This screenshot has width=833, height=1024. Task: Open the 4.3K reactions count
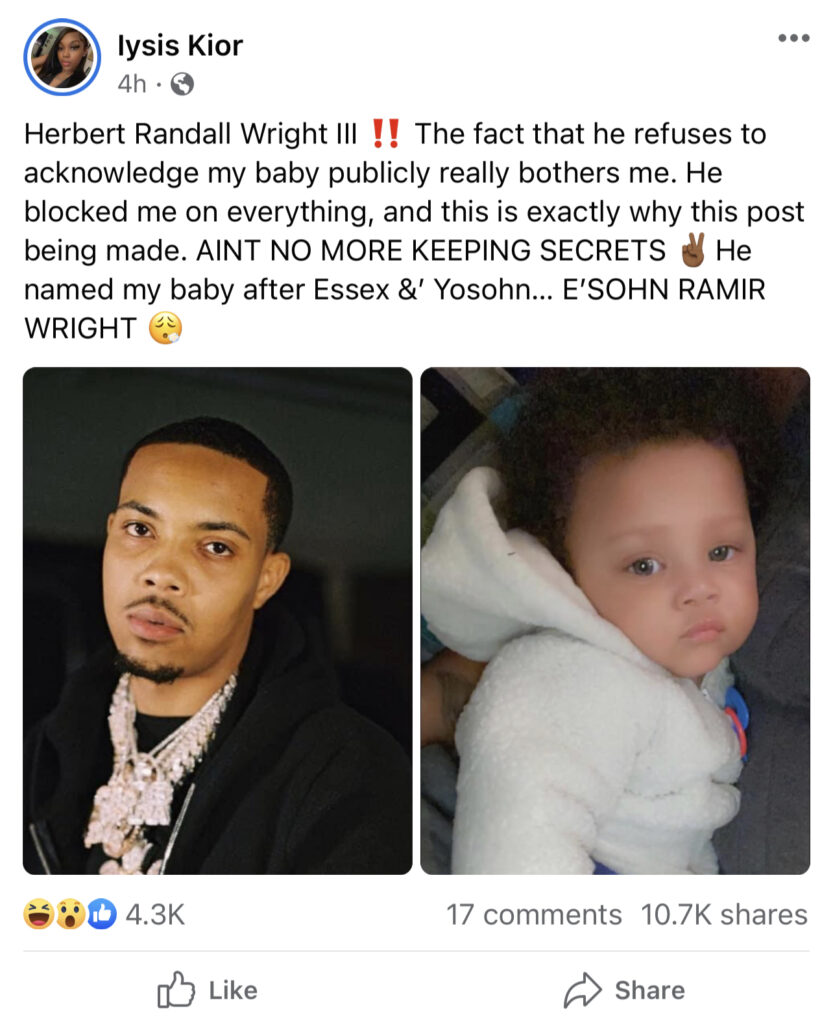[x=155, y=914]
